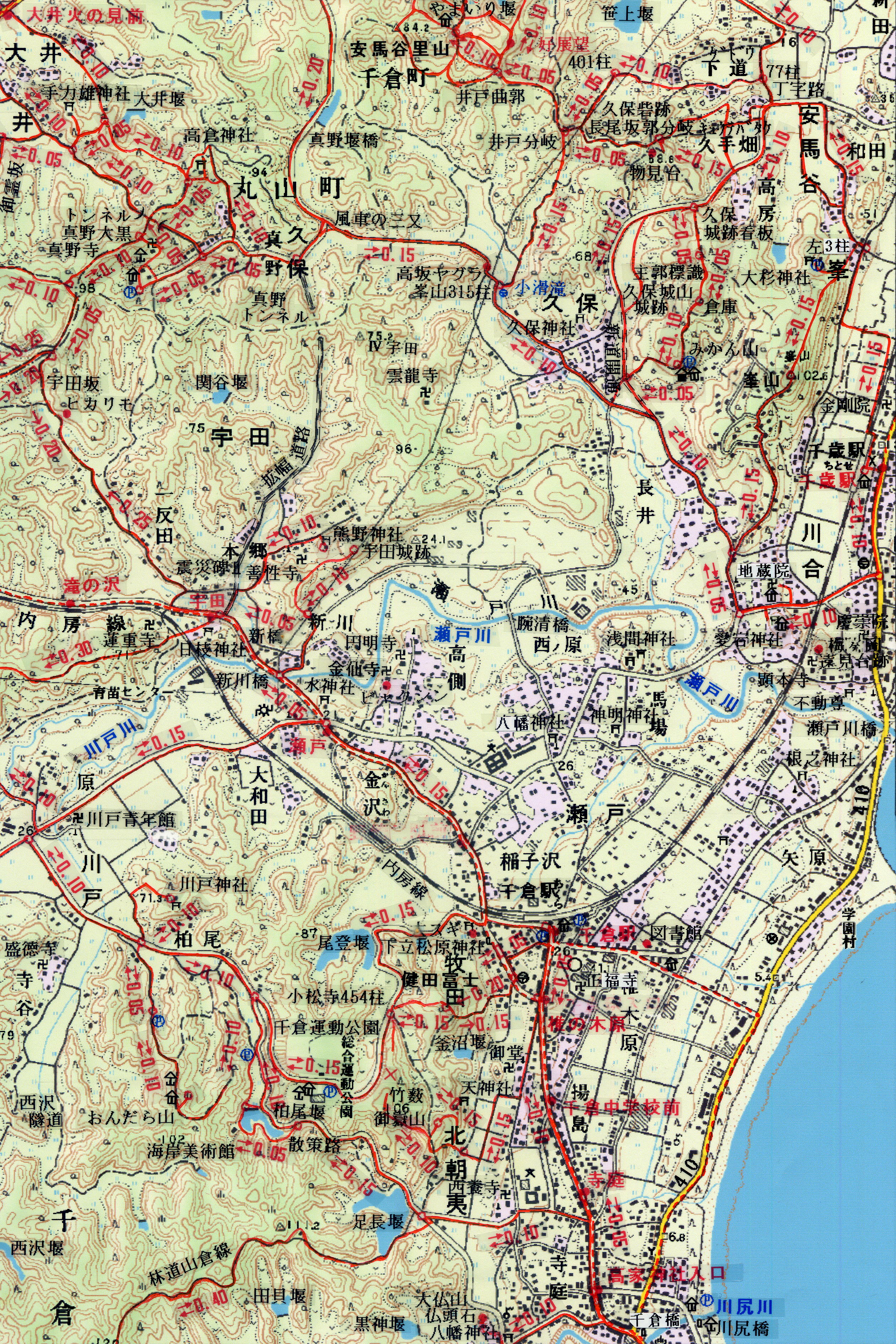Click the blue marker beside 小滑滝
896x1344 pixels.
(x=503, y=293)
